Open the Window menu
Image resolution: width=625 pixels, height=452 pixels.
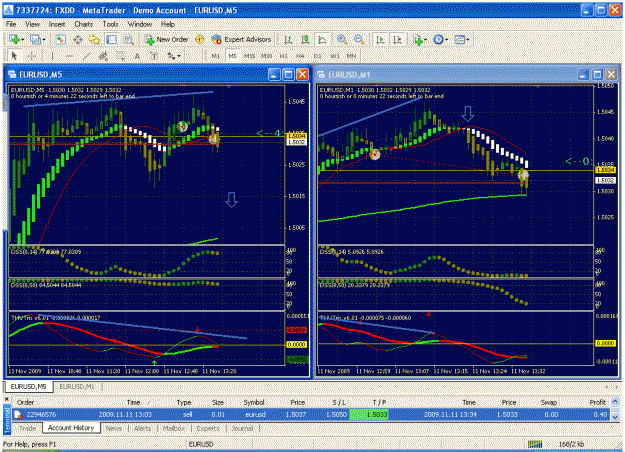[140, 24]
